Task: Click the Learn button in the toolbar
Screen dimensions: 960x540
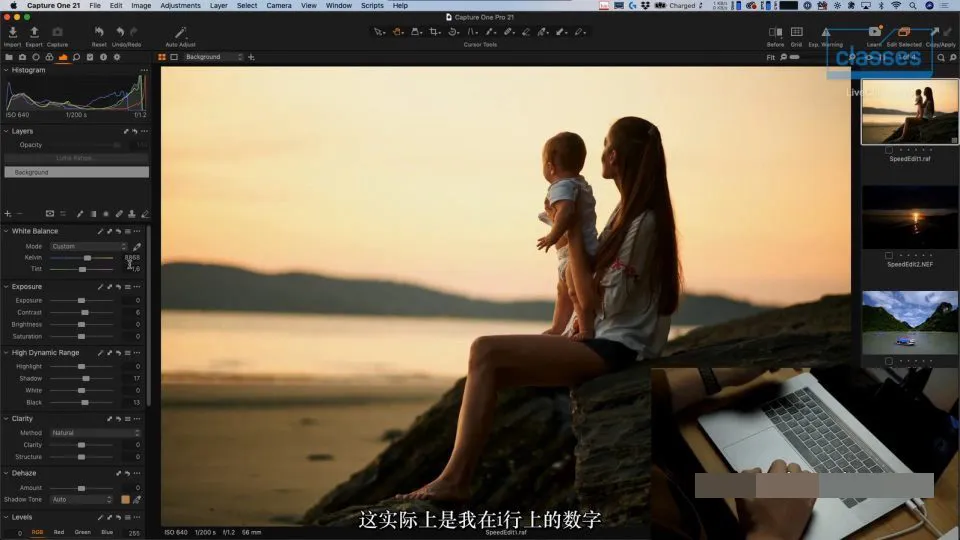Action: pos(874,32)
